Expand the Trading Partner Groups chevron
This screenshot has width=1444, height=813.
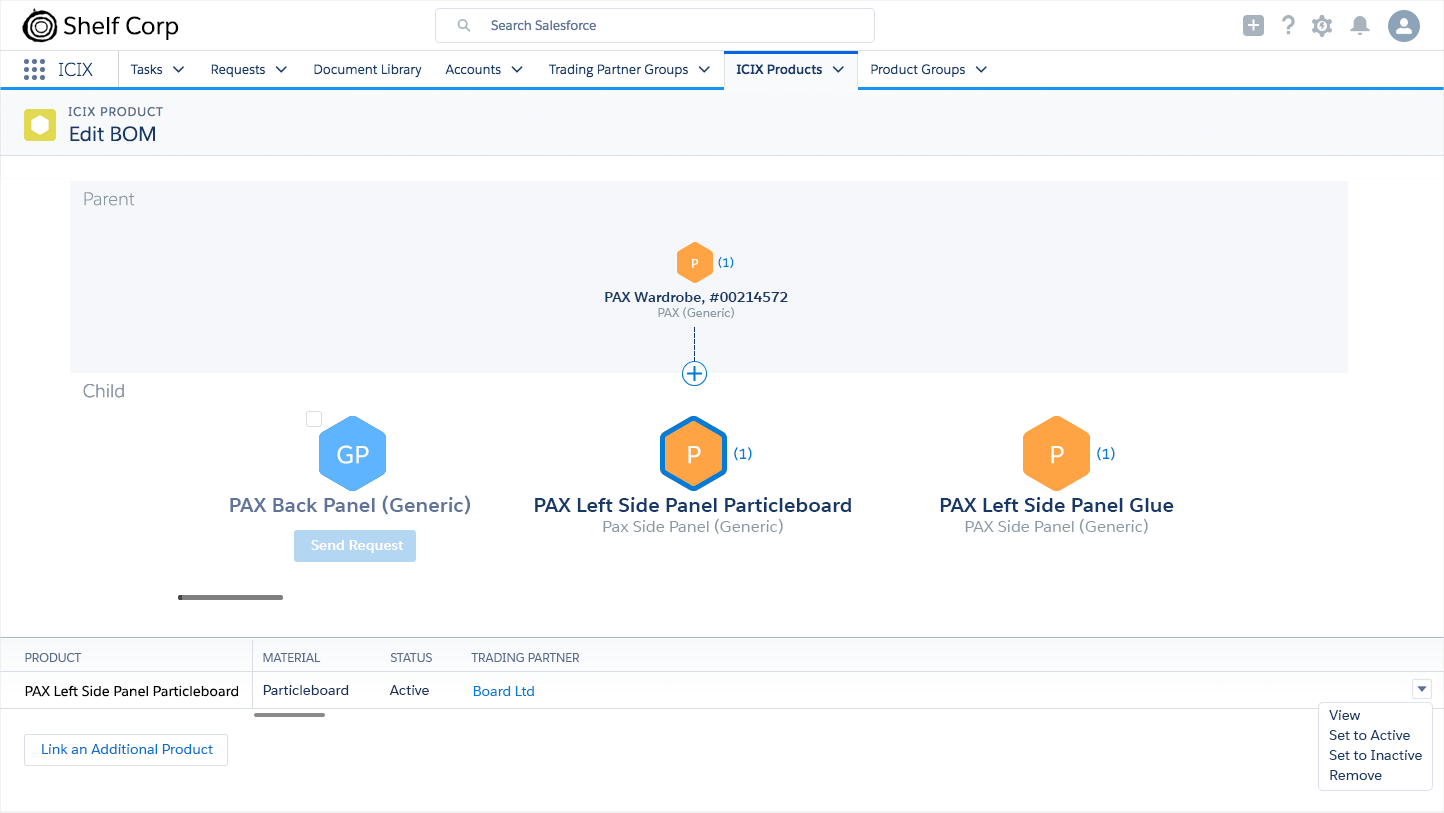(x=704, y=70)
